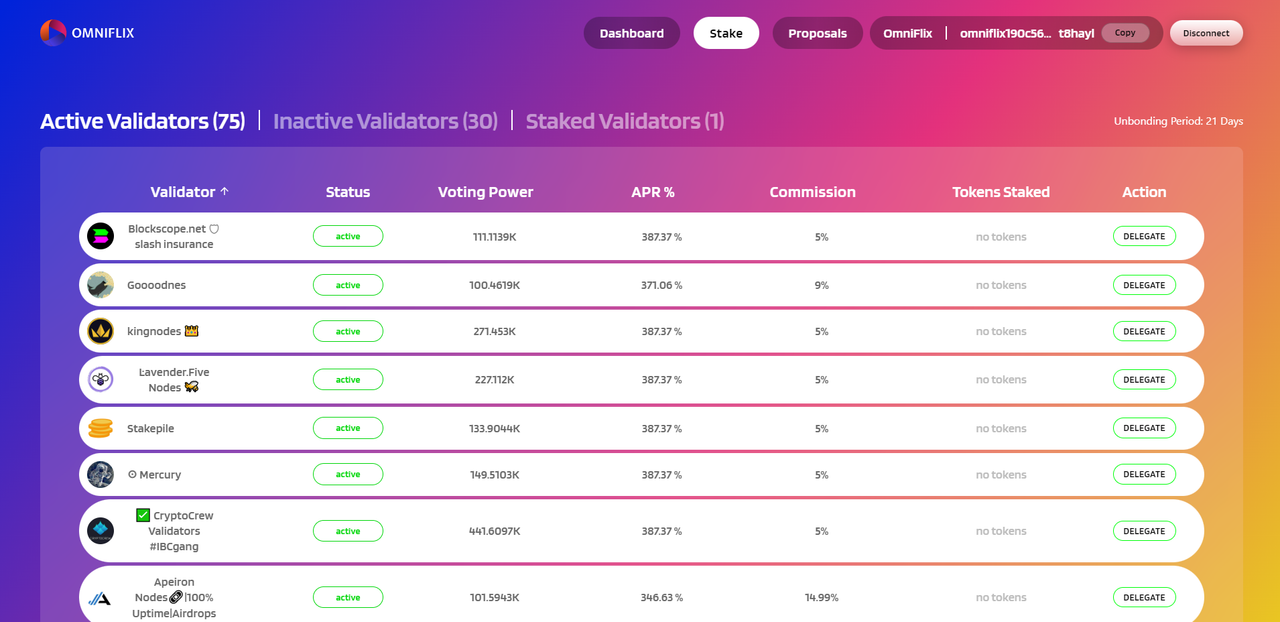The width and height of the screenshot is (1280, 622).
Task: Click the Lavender.Five Nodes bee avatar
Action: [x=100, y=380]
